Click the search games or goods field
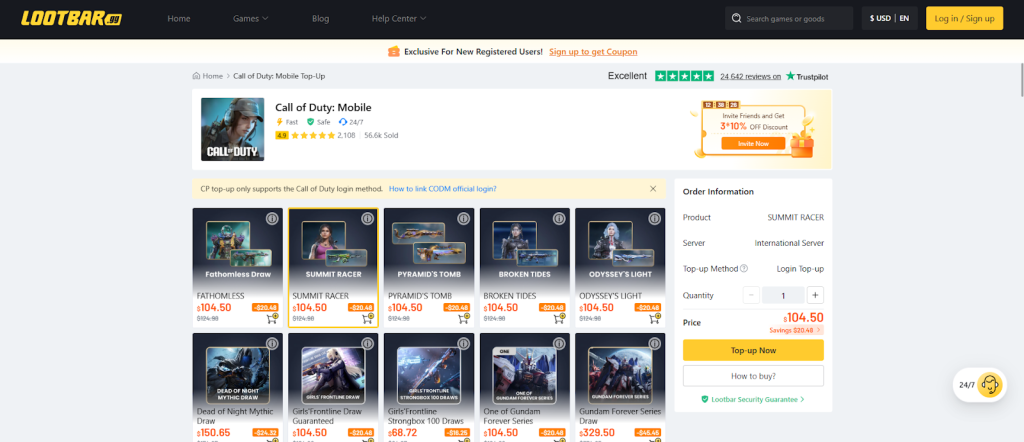1024x442 pixels. tap(789, 18)
